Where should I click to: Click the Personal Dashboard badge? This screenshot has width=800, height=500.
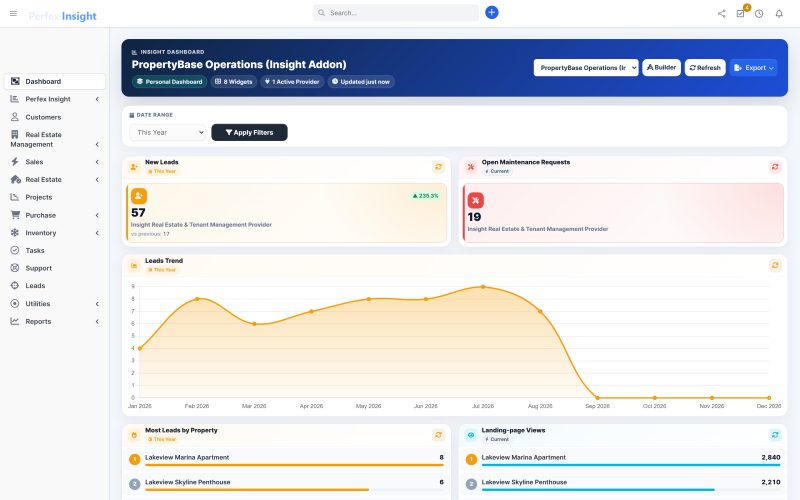[x=169, y=82]
